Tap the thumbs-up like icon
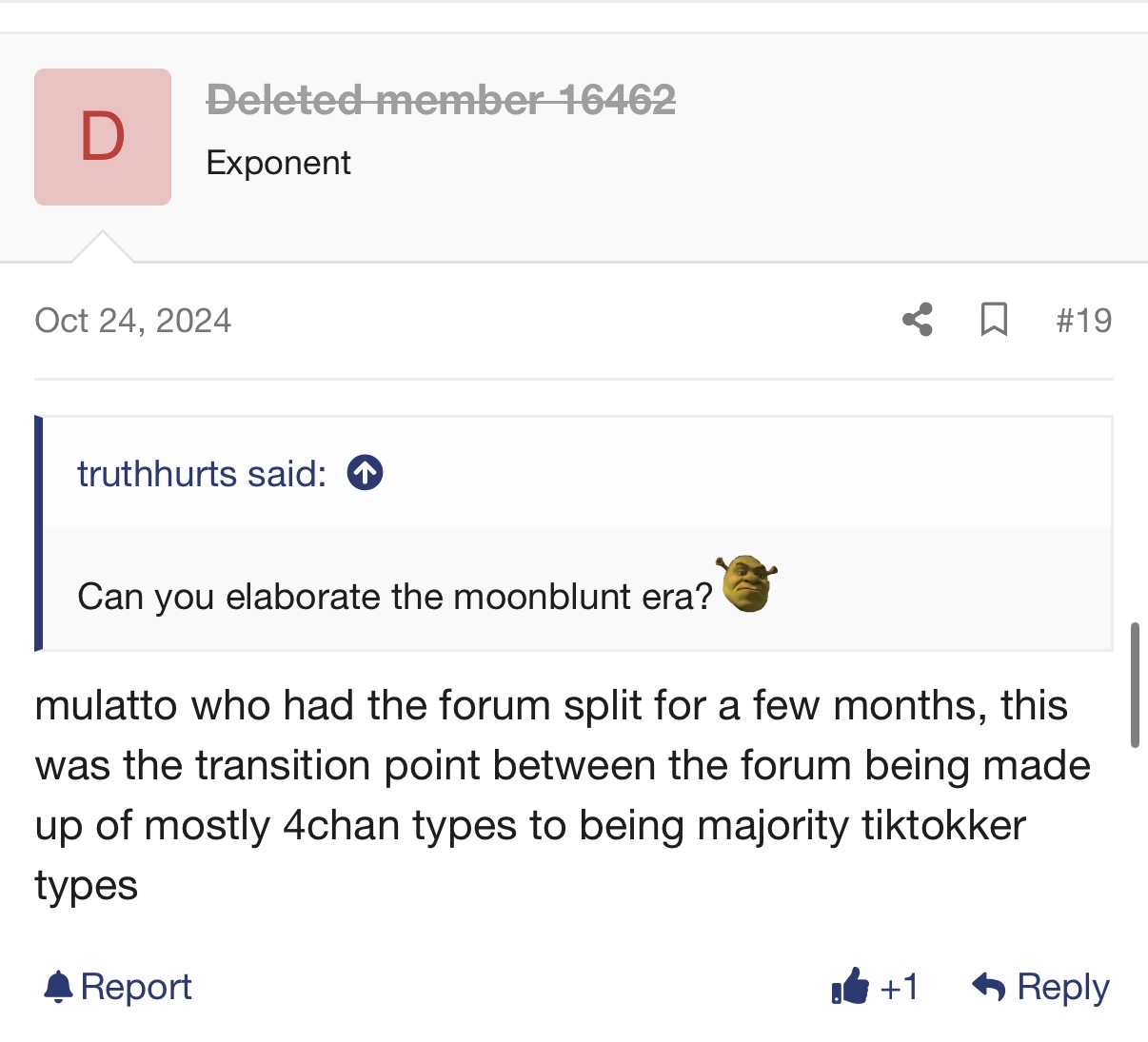The height and width of the screenshot is (1042, 1148). (850, 987)
